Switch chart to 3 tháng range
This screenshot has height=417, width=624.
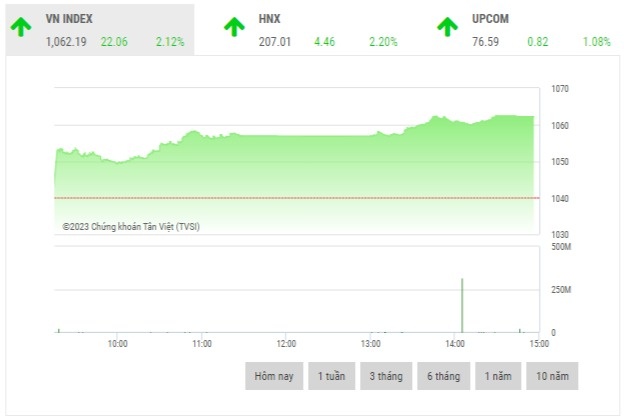386,376
